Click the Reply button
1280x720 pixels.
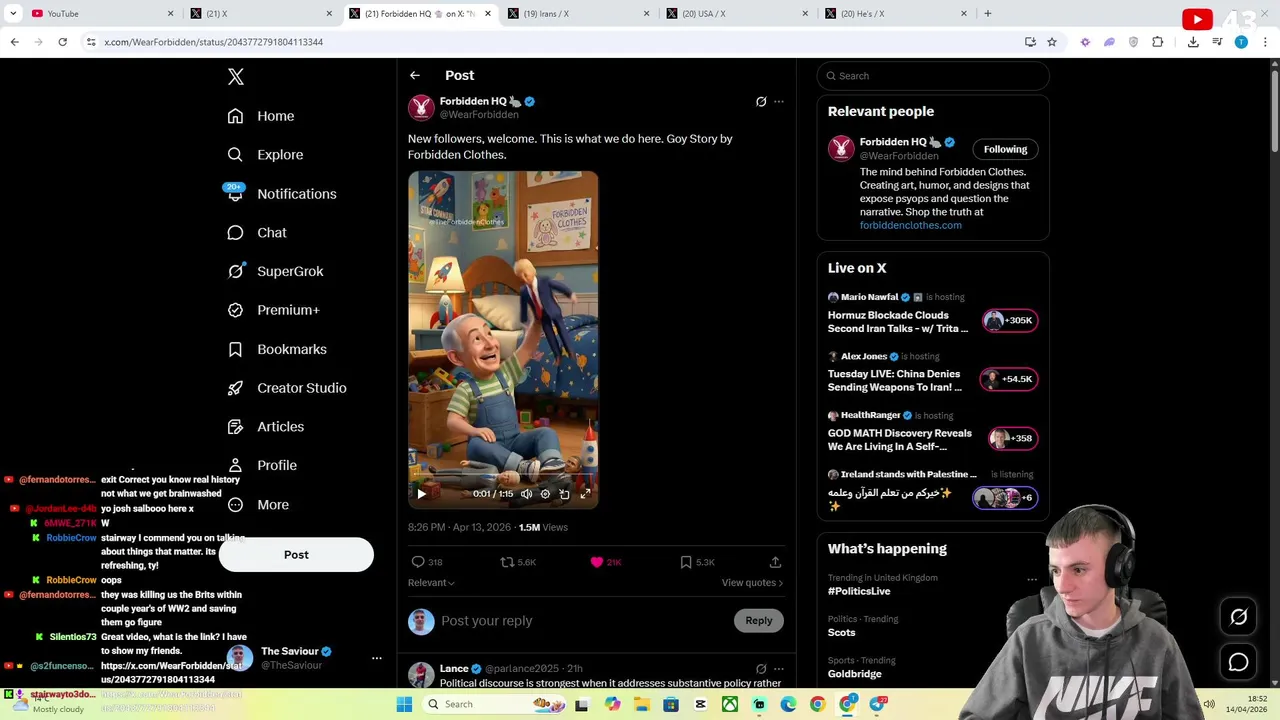click(759, 621)
